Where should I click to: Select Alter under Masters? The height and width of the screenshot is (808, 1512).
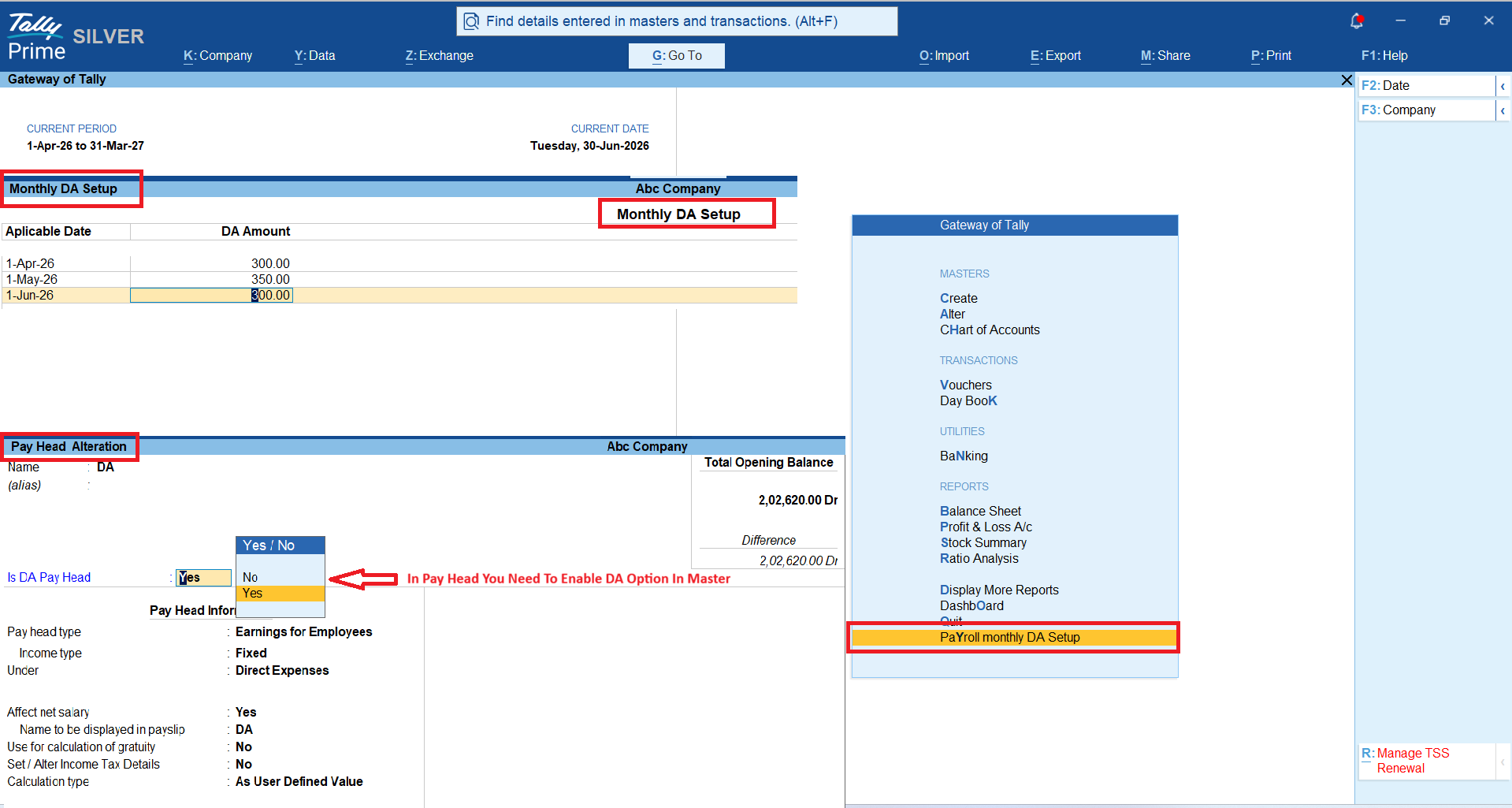(x=952, y=315)
